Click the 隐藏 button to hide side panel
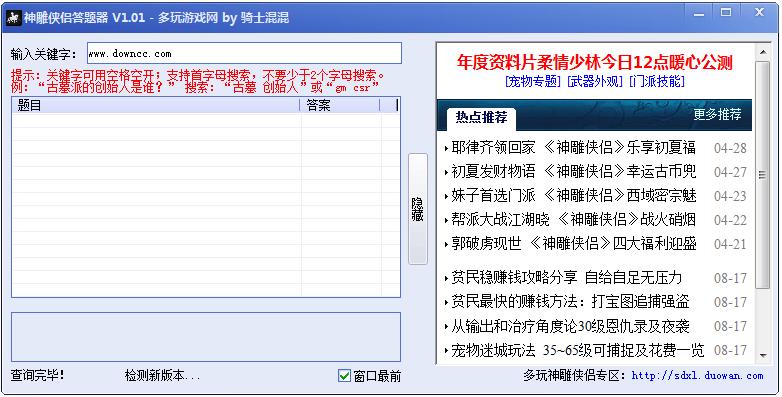This screenshot has height=397, width=782. pos(417,209)
